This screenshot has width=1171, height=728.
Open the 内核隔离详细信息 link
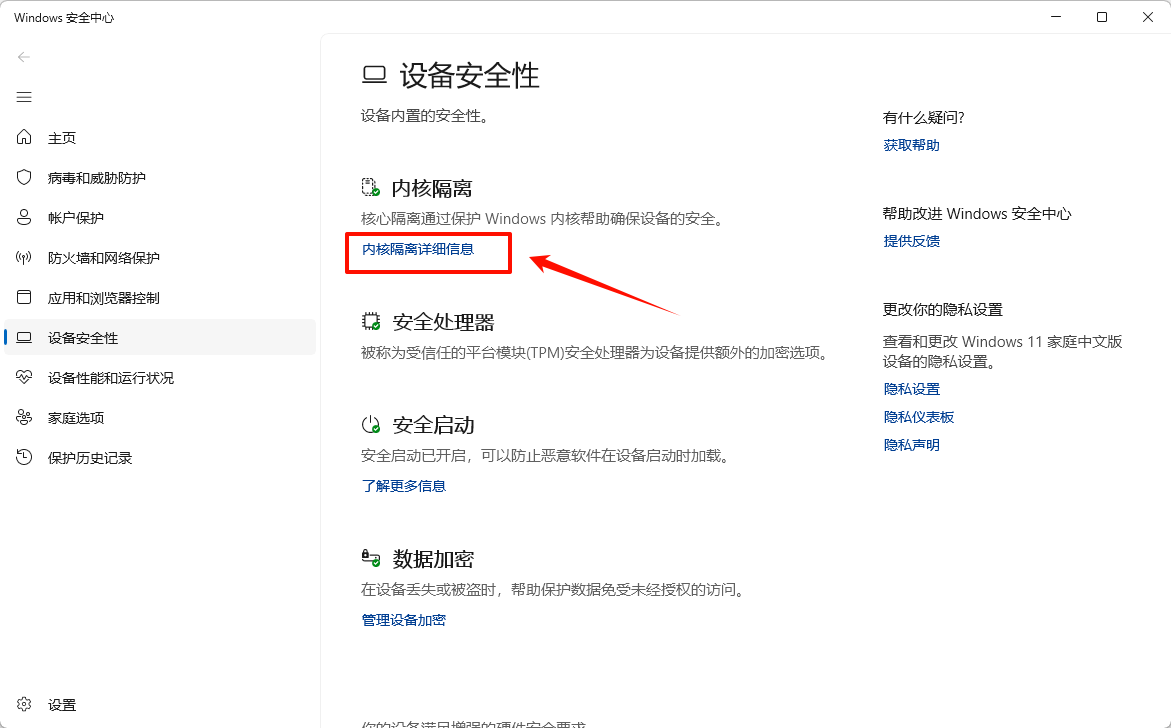coord(418,249)
